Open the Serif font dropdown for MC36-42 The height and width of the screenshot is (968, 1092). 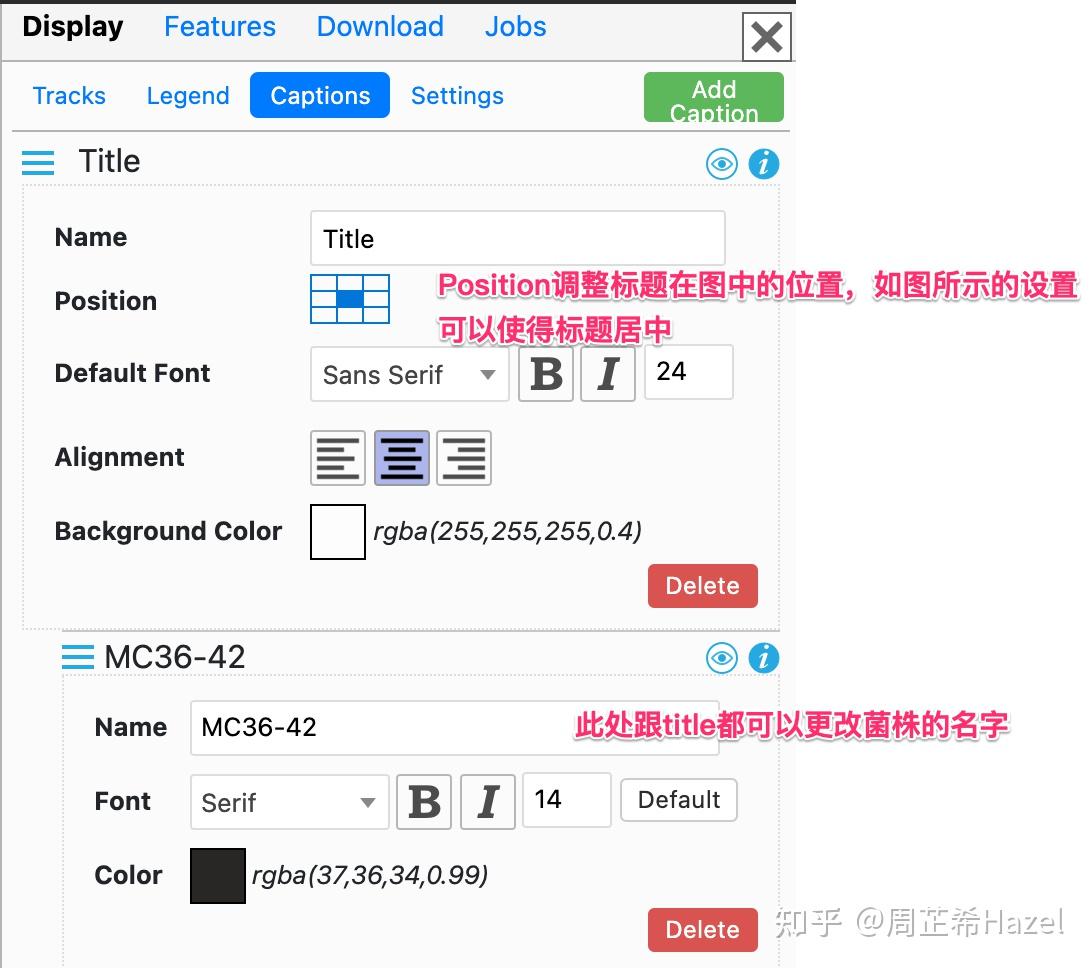tap(288, 801)
